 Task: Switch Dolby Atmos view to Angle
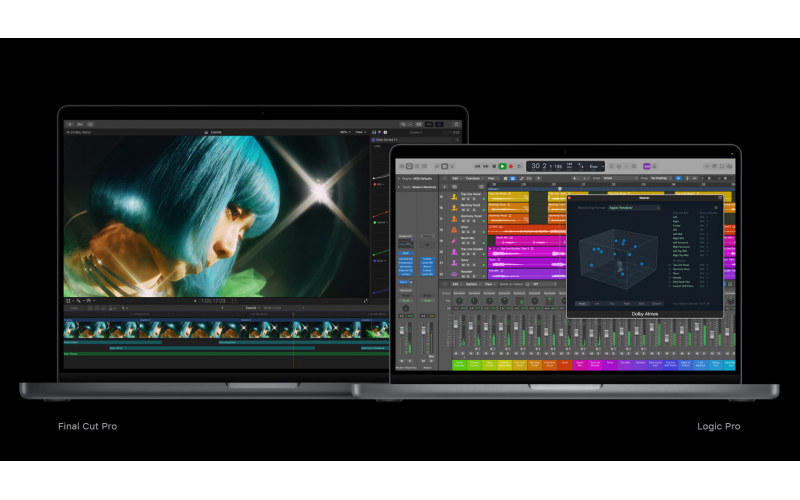point(582,304)
